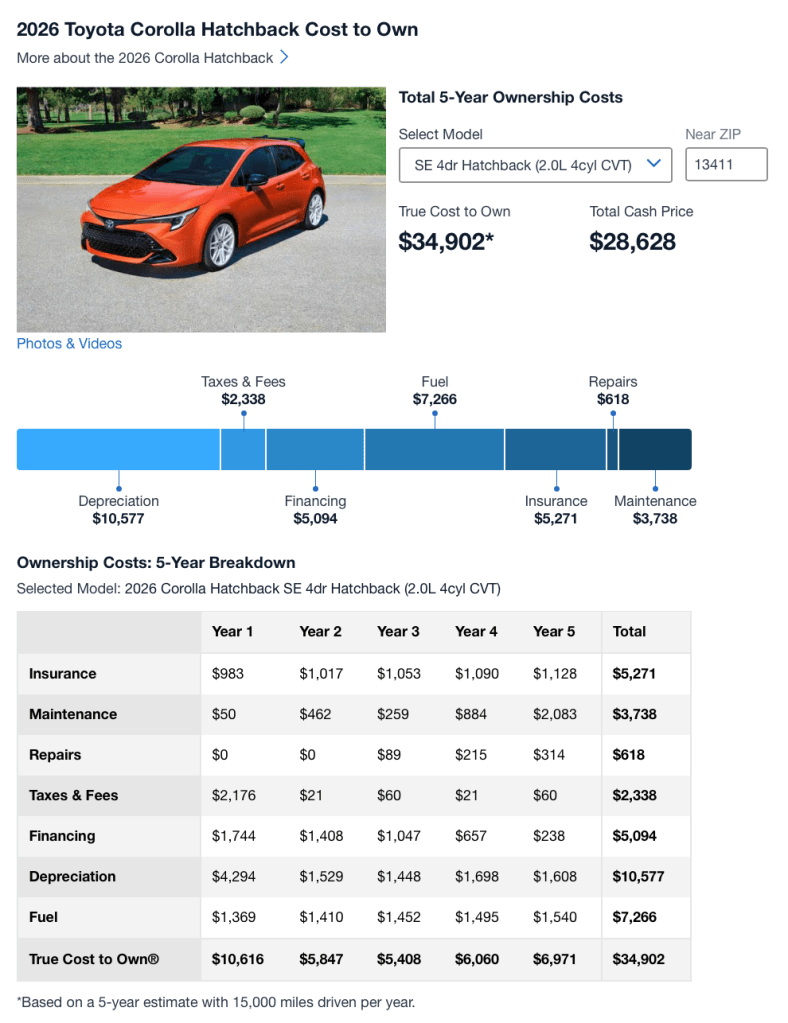This screenshot has height=1023, width=788.
Task: Click the Photos & Videos link
Action: point(69,344)
